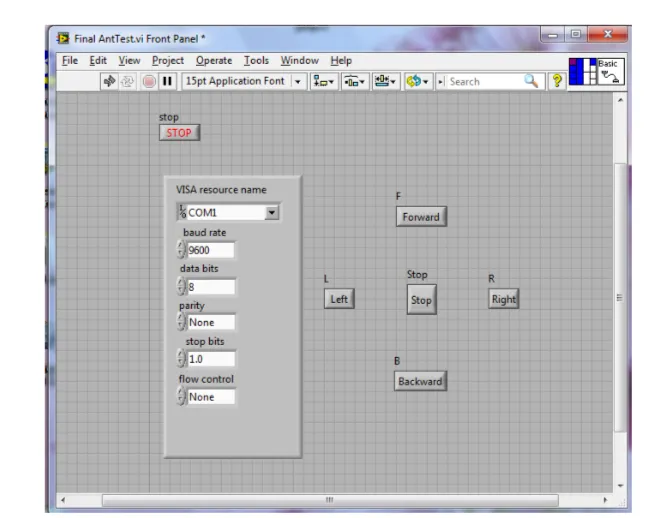Toggle the Forward boolean button
The width and height of the screenshot is (672, 518).
coord(419,217)
